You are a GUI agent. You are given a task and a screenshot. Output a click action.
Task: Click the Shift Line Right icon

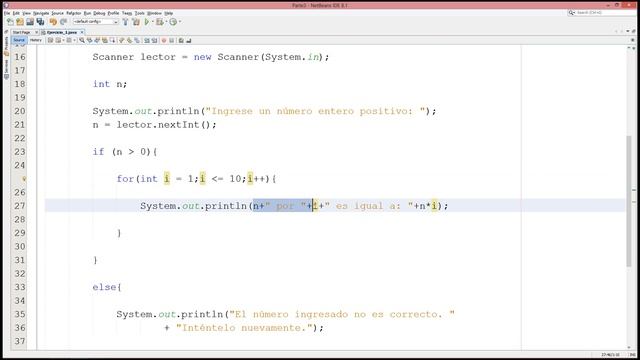pyautogui.click(x=154, y=40)
